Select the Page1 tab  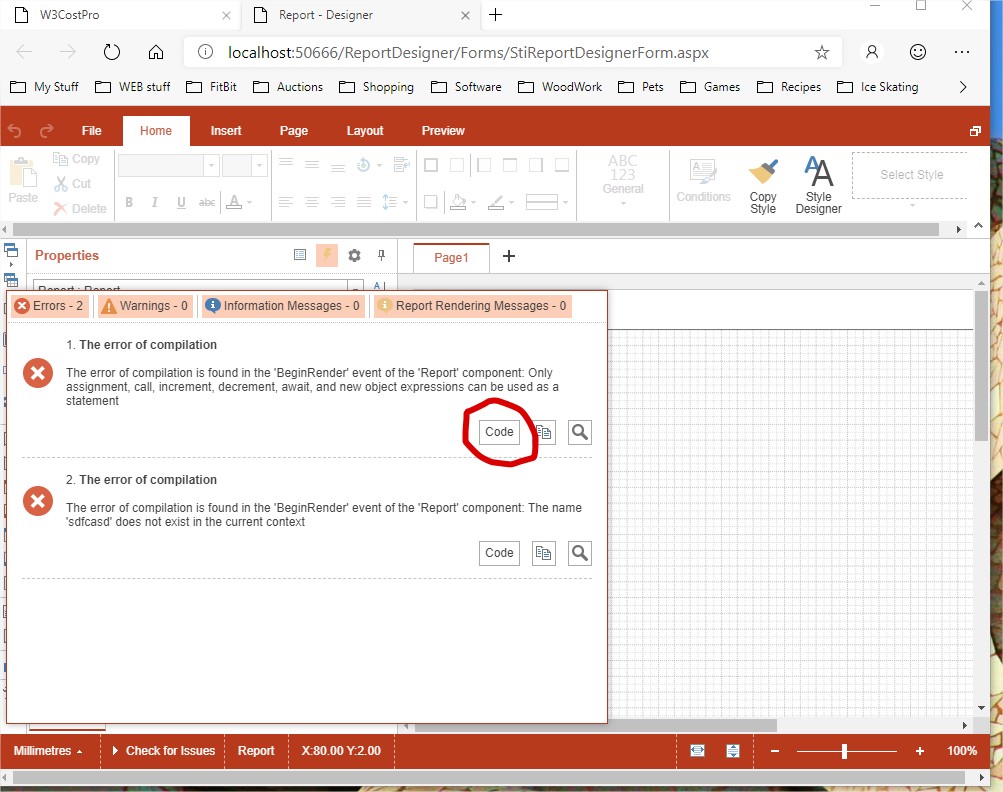[x=451, y=258]
